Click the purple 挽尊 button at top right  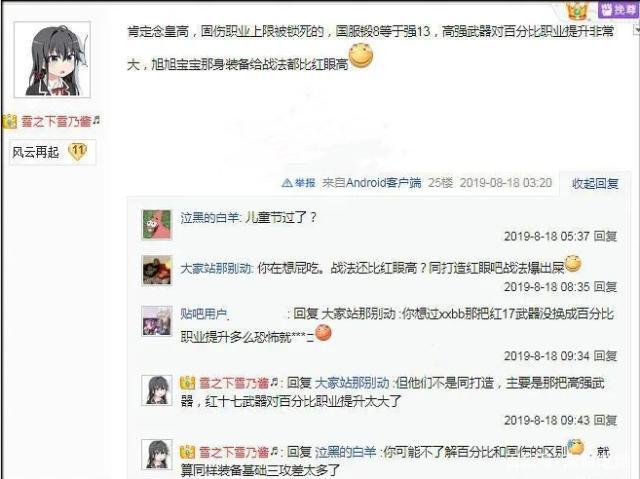[618, 9]
